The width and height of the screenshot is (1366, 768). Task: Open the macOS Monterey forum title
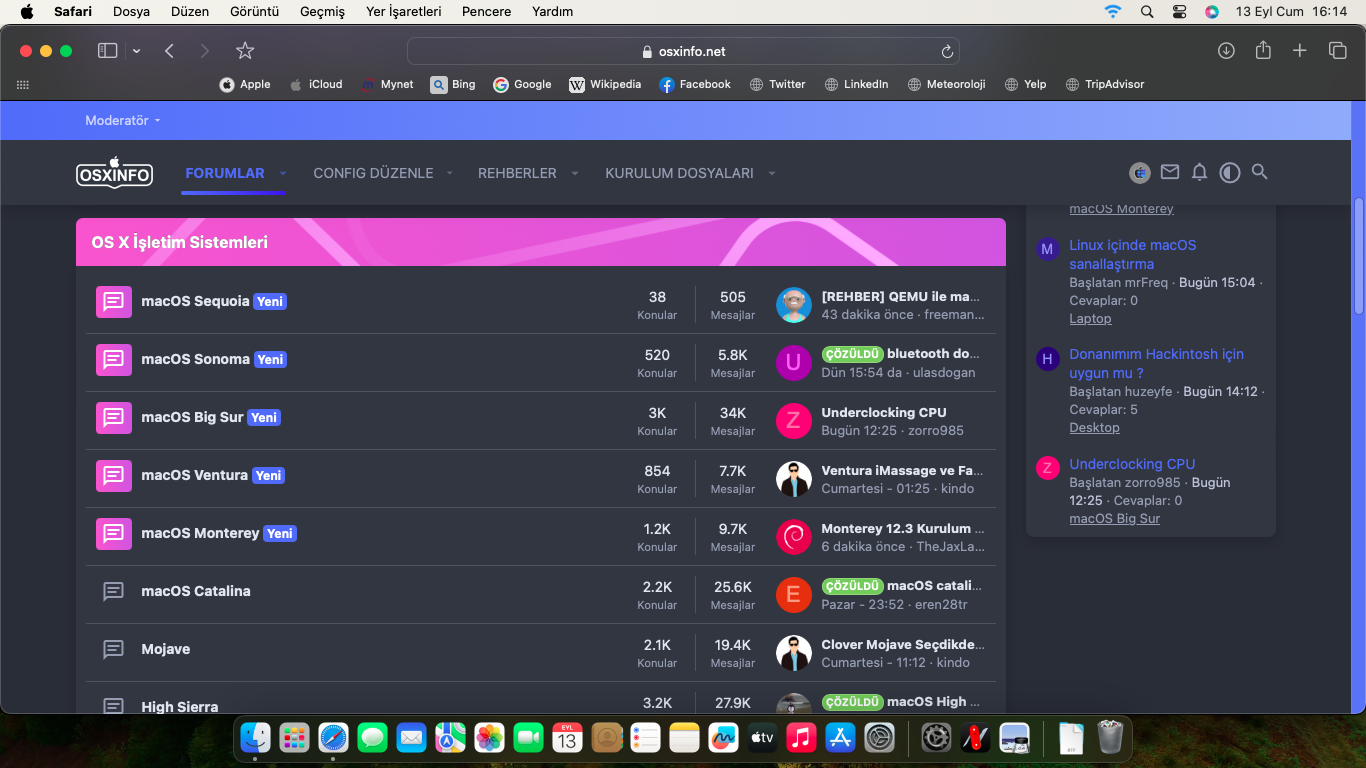(200, 533)
